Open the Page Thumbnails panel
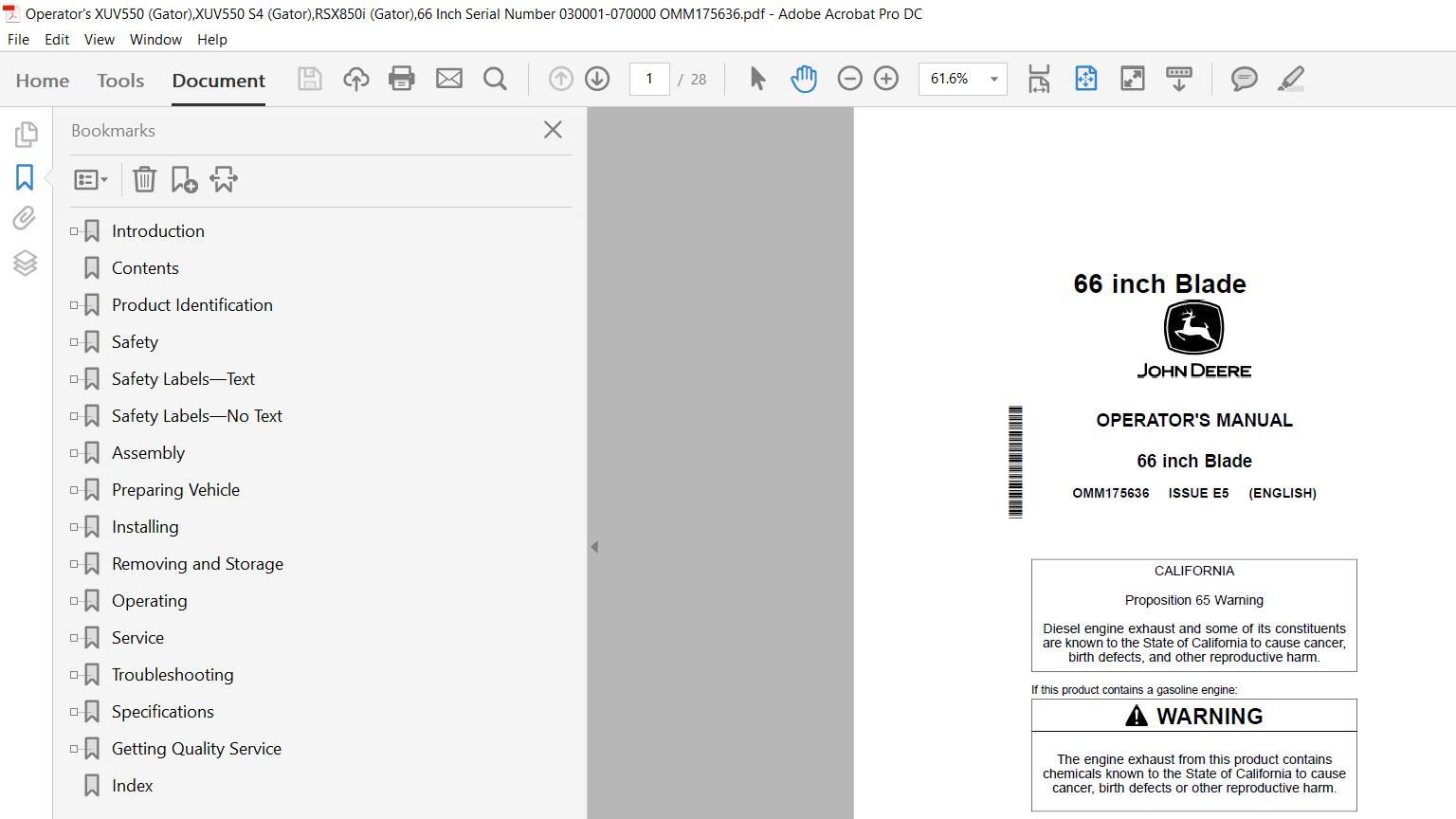This screenshot has height=819, width=1456. pyautogui.click(x=26, y=135)
